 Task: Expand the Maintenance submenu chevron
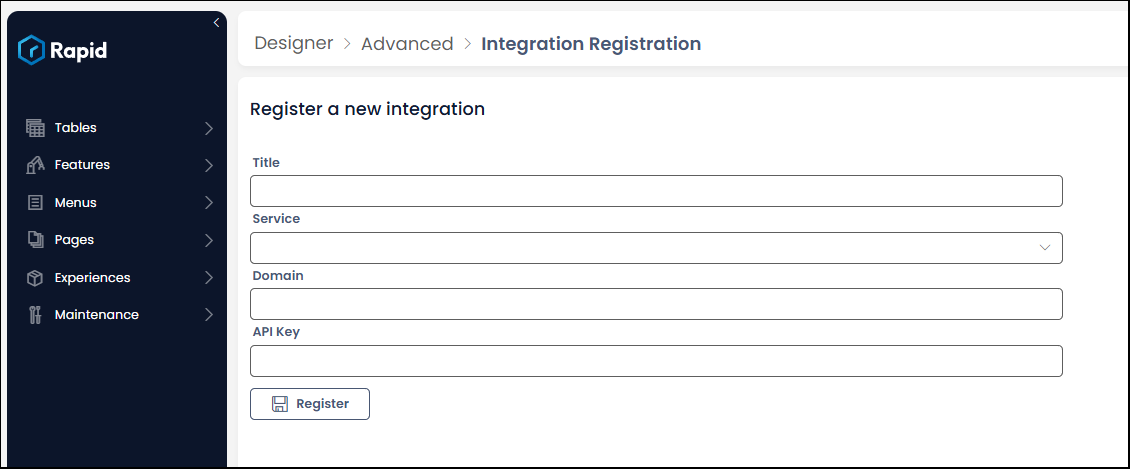pos(208,315)
